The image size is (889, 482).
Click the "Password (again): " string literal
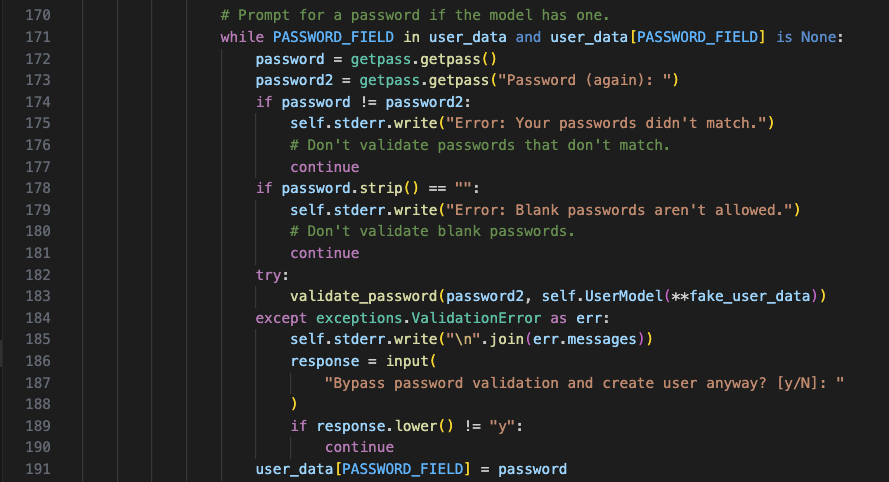coord(585,80)
